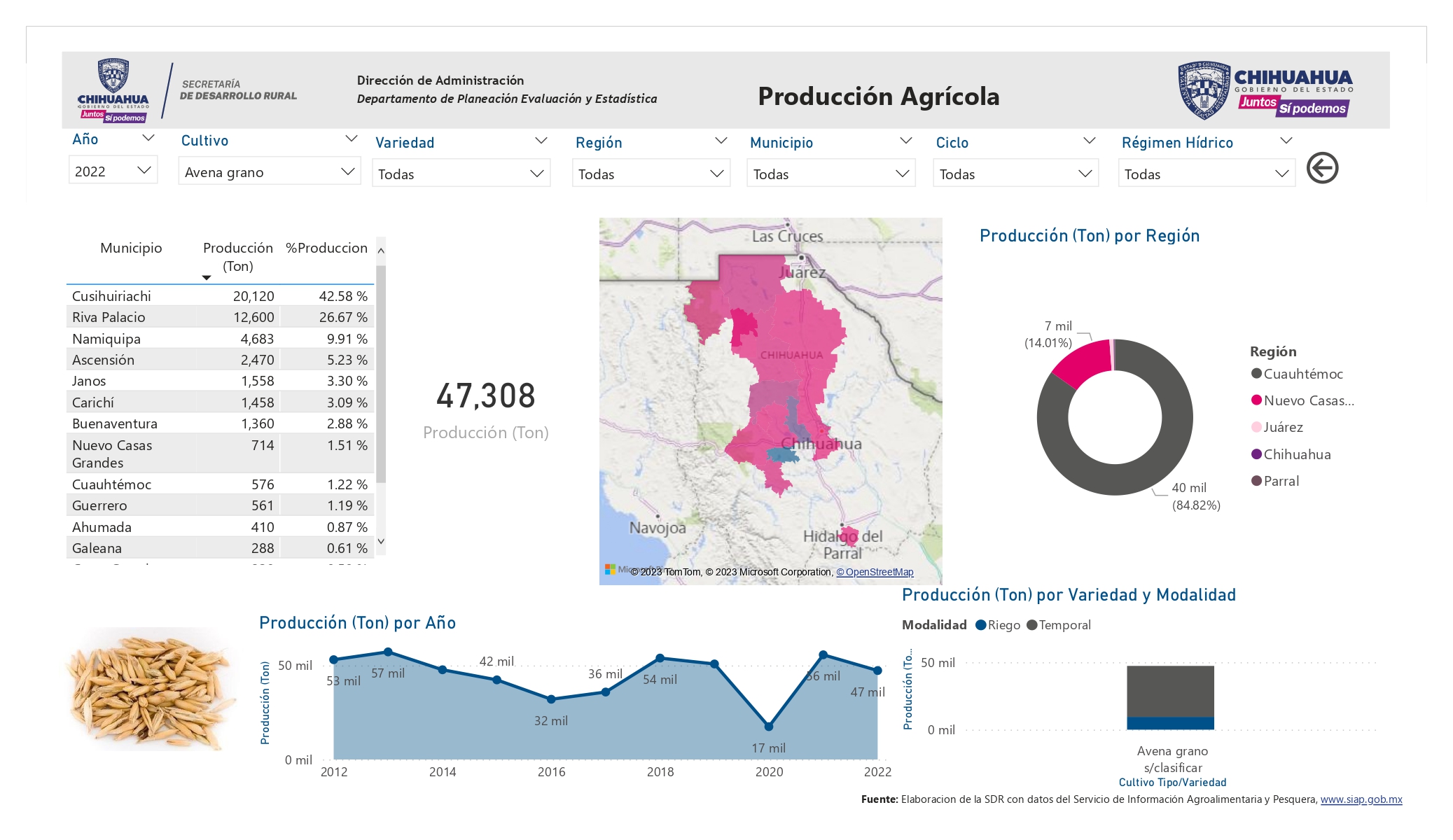Click the sort arrow under Producción (Ton) header
This screenshot has height=840, width=1453.
pyautogui.click(x=206, y=278)
